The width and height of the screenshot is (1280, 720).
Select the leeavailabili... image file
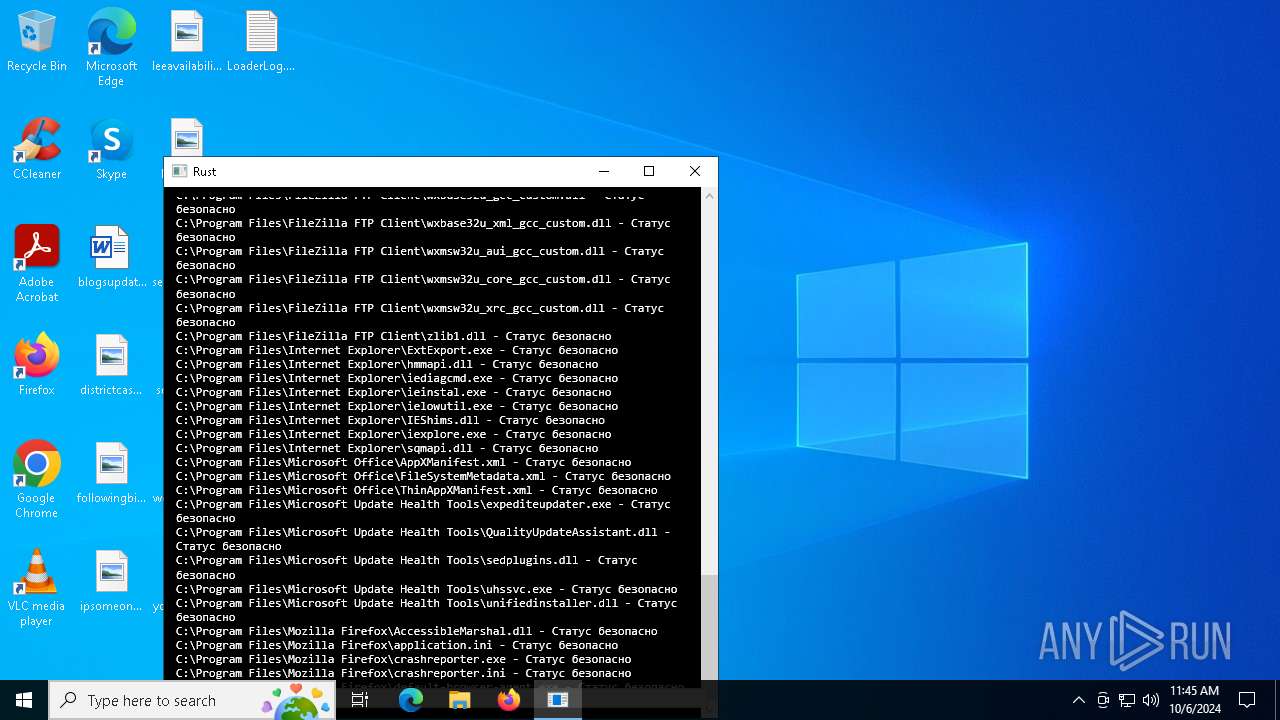(187, 42)
